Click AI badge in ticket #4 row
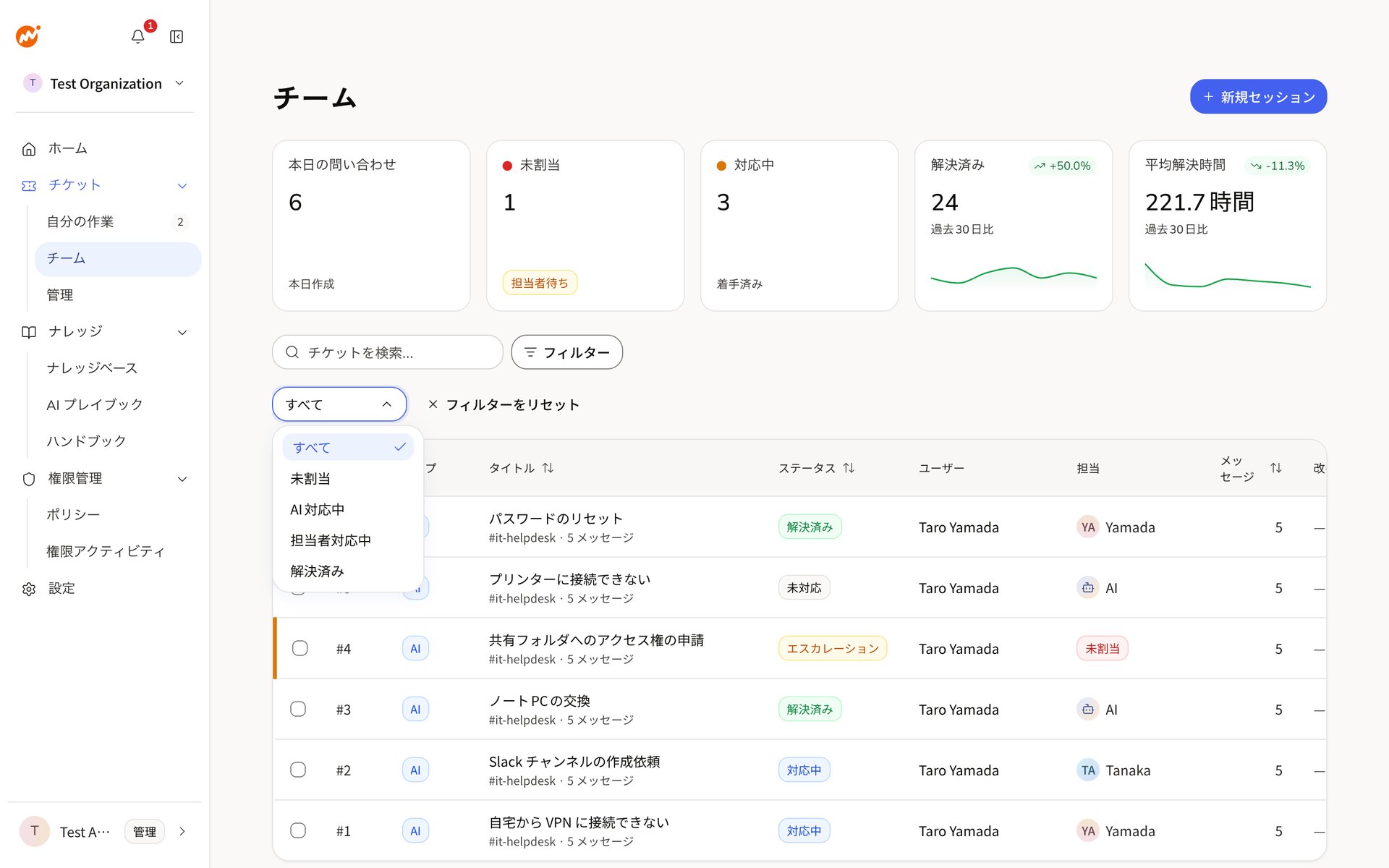Screen dimensions: 1389x868 [415, 649]
